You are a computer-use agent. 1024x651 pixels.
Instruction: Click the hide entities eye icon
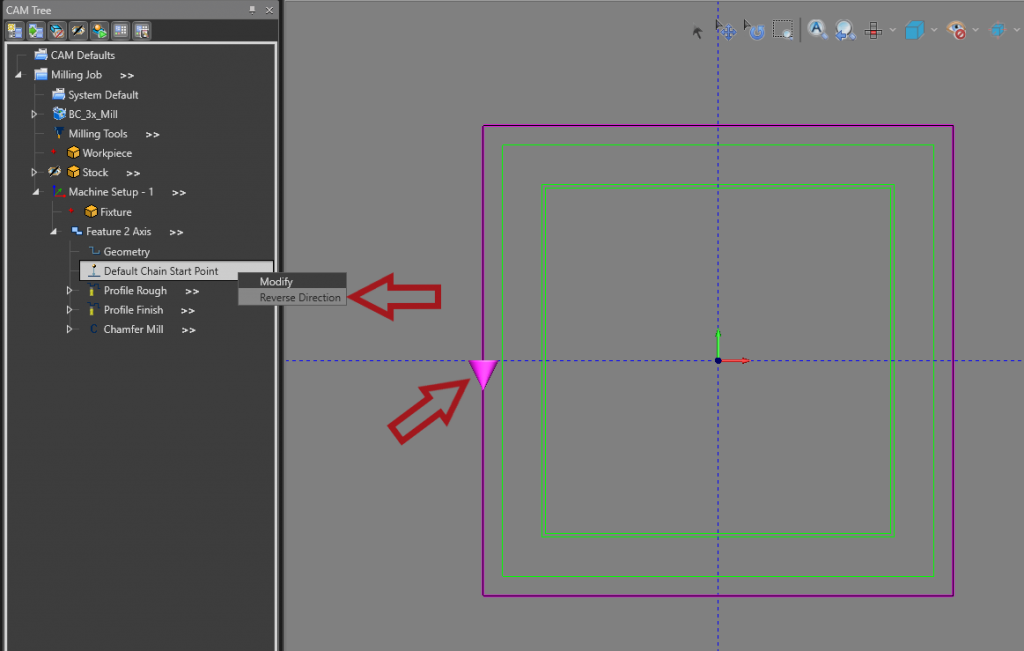coord(957,29)
